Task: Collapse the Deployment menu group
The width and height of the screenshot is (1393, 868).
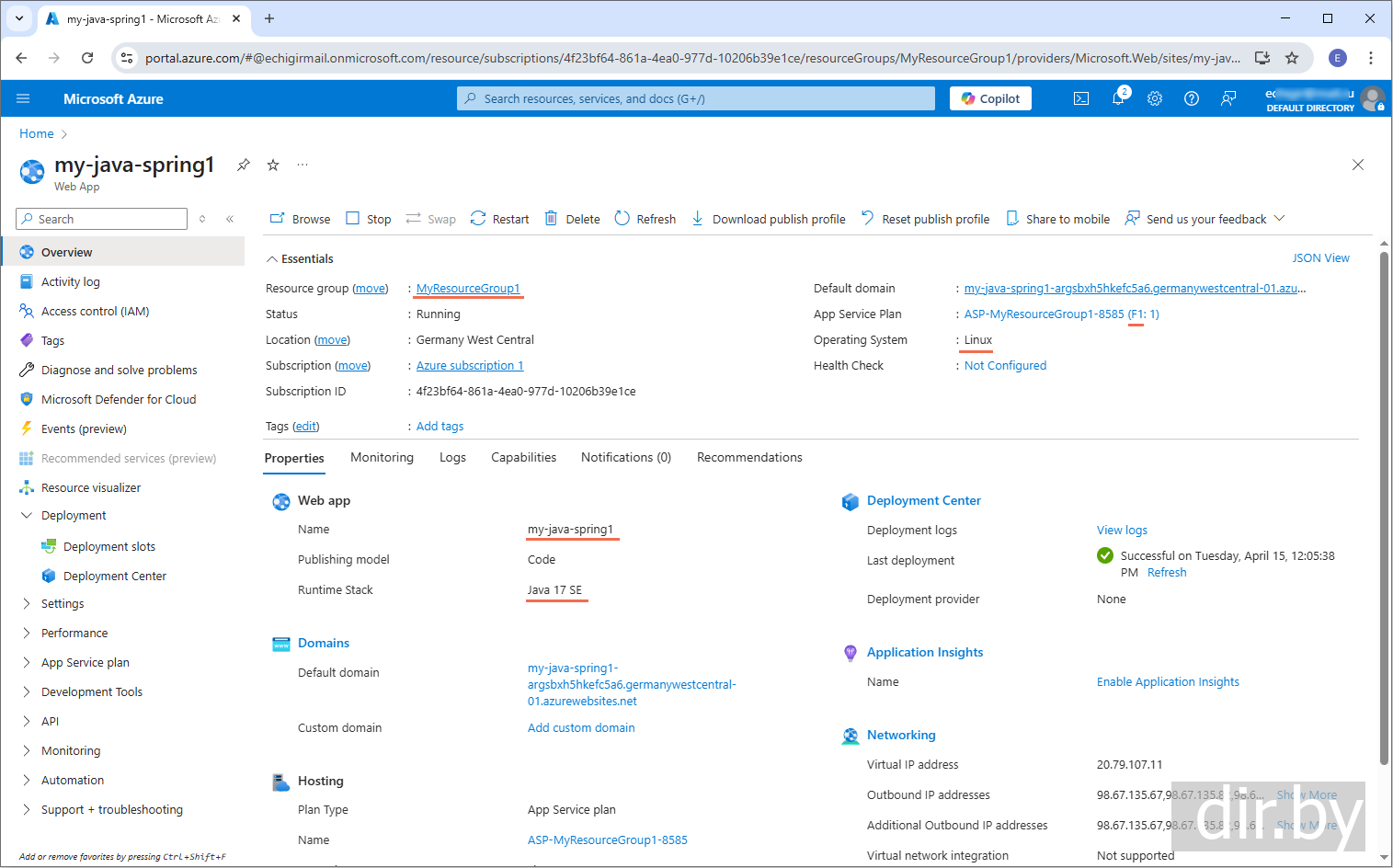Action: [27, 516]
